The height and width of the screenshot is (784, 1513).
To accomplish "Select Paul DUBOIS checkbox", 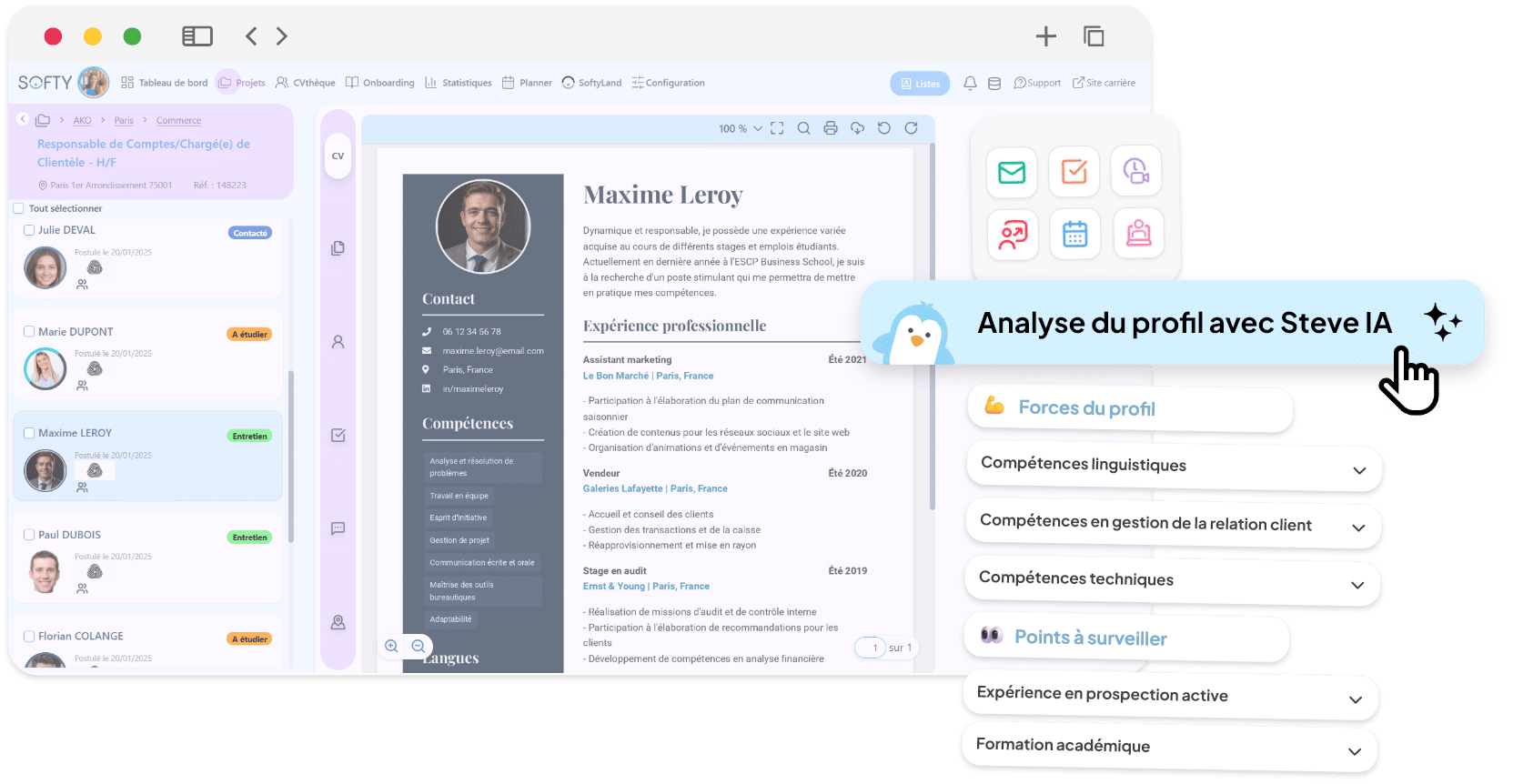I will click(29, 535).
